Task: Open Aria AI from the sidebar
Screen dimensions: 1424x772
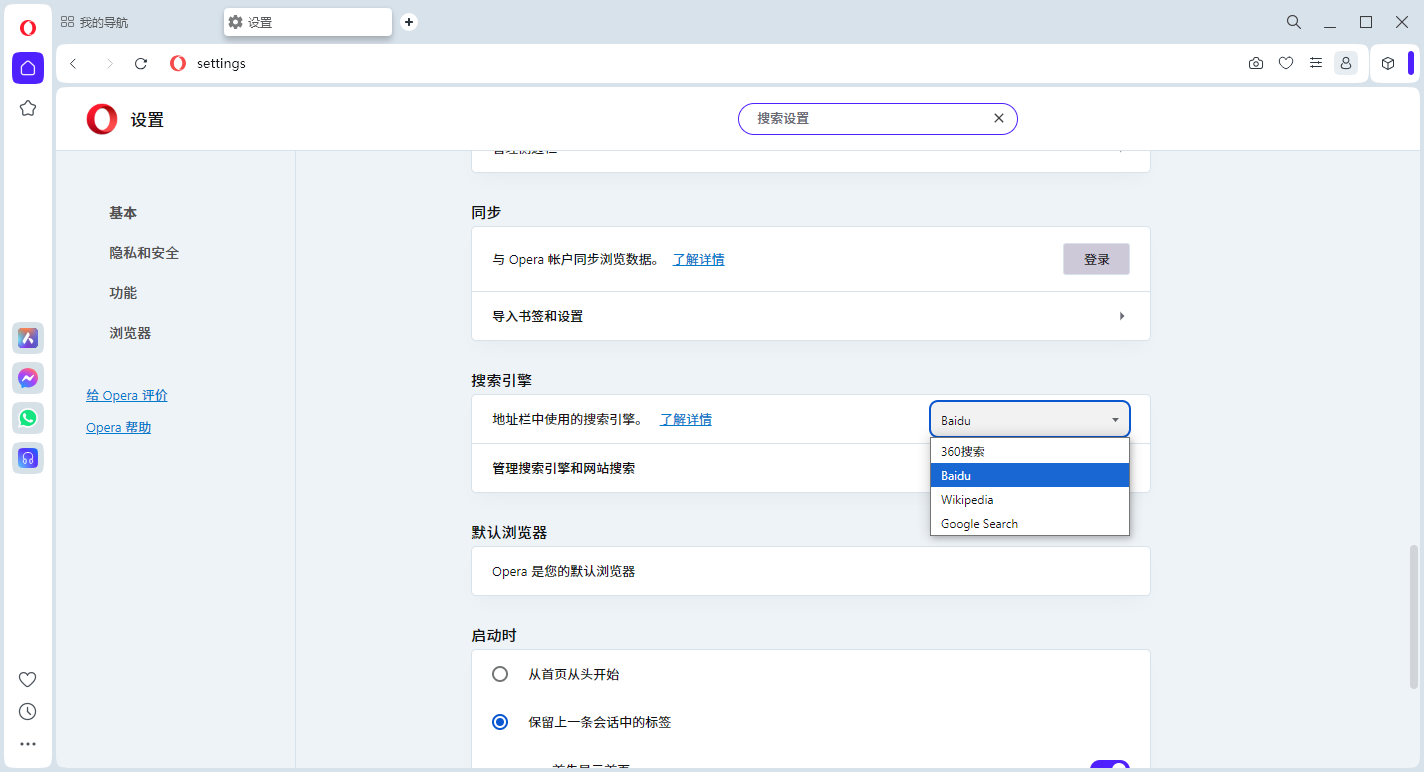Action: point(28,338)
